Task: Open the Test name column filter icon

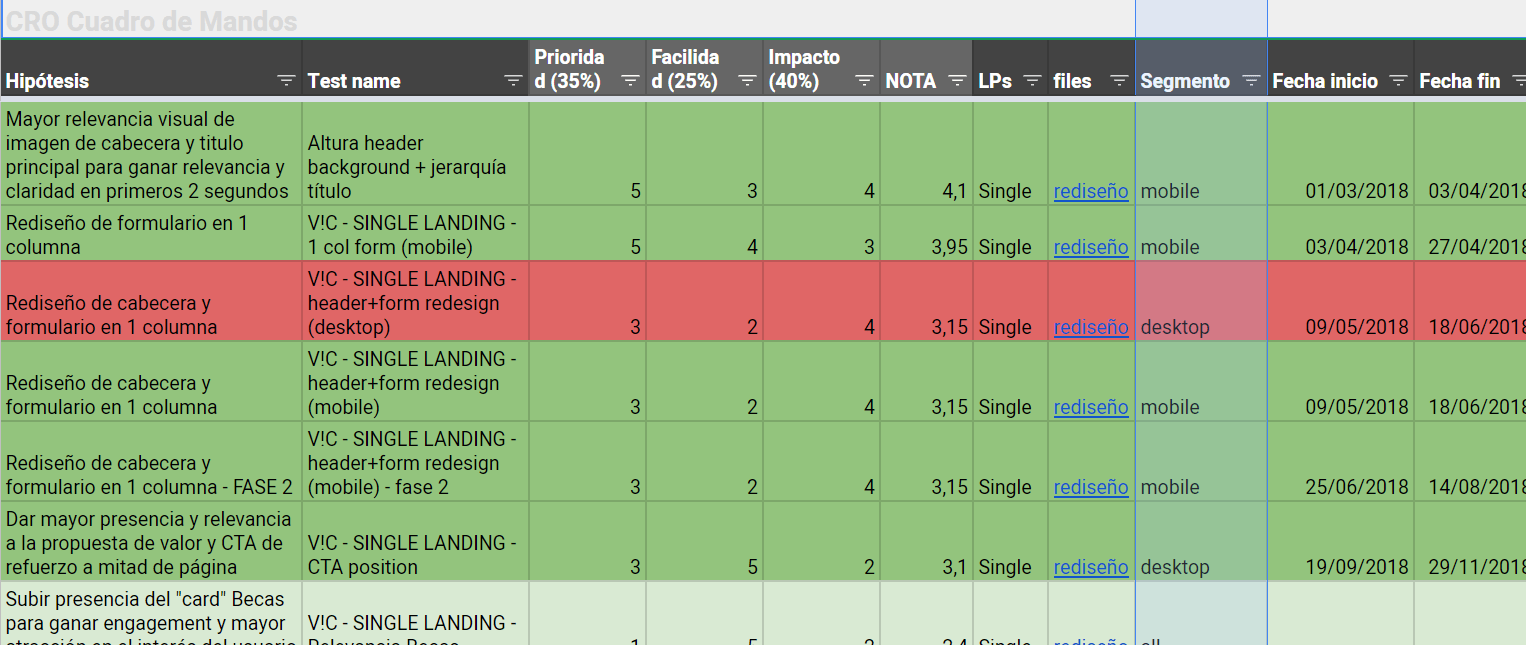Action: pos(513,81)
